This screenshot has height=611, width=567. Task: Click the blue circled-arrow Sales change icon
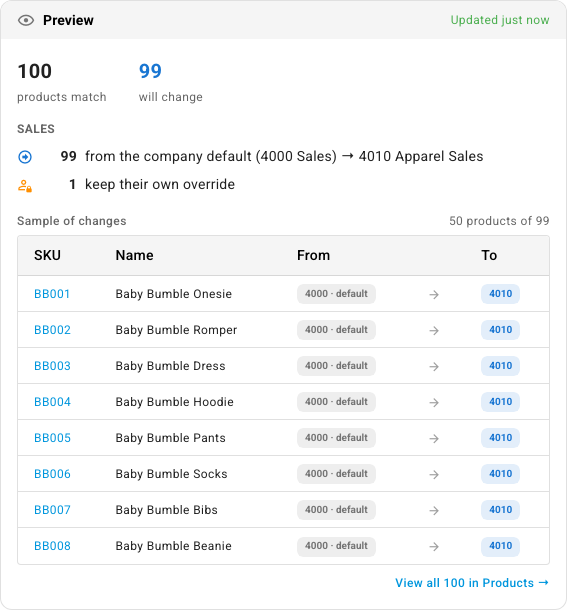coord(25,157)
